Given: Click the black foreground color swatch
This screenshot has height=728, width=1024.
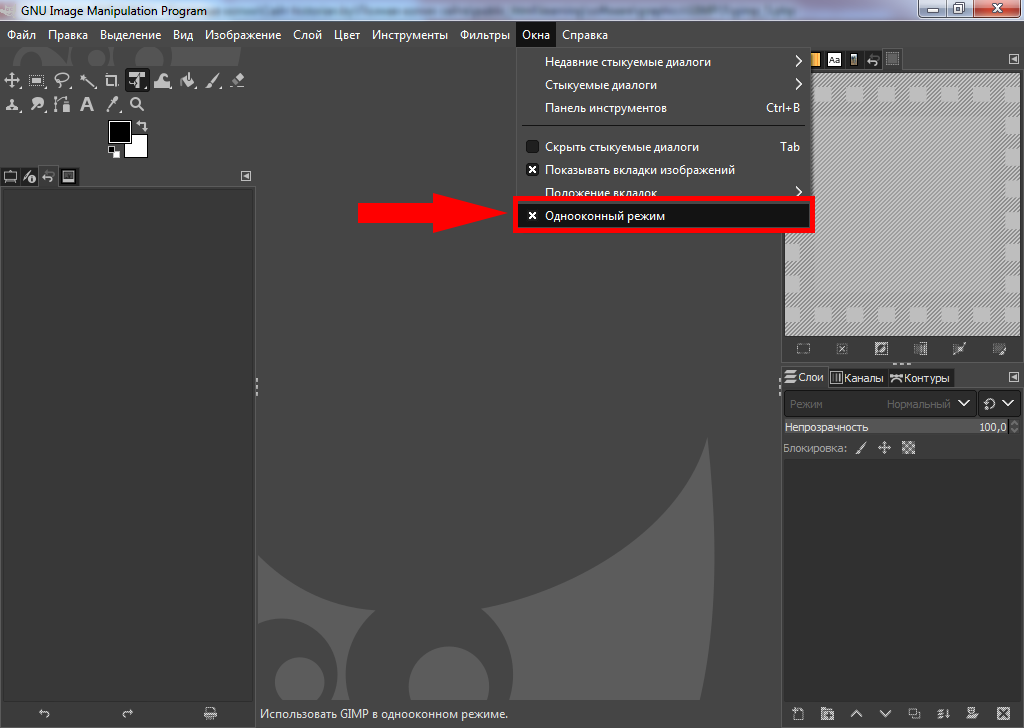Looking at the screenshot, I should pyautogui.click(x=119, y=132).
